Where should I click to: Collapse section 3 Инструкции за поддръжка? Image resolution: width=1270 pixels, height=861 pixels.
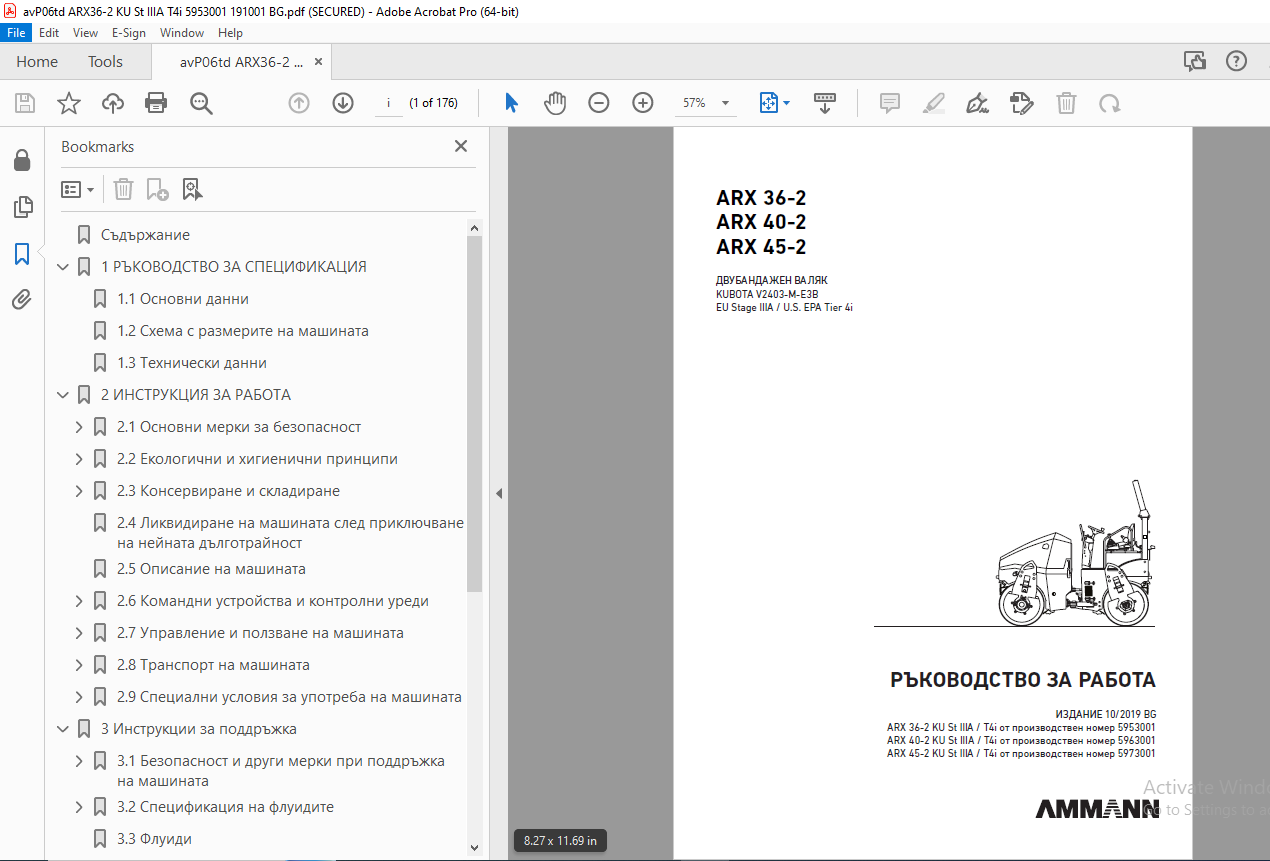tap(63, 729)
